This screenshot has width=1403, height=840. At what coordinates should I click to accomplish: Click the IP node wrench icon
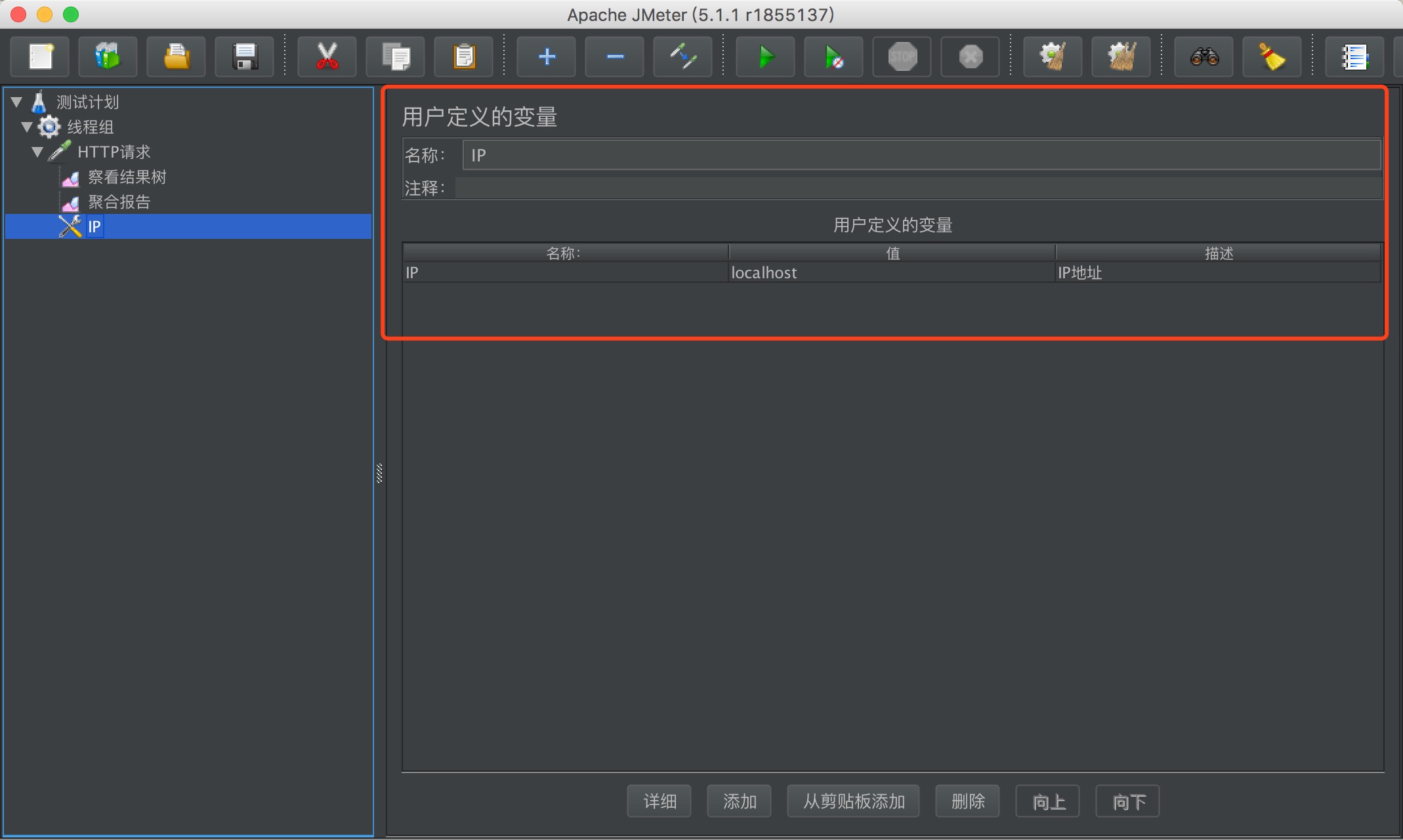[70, 226]
